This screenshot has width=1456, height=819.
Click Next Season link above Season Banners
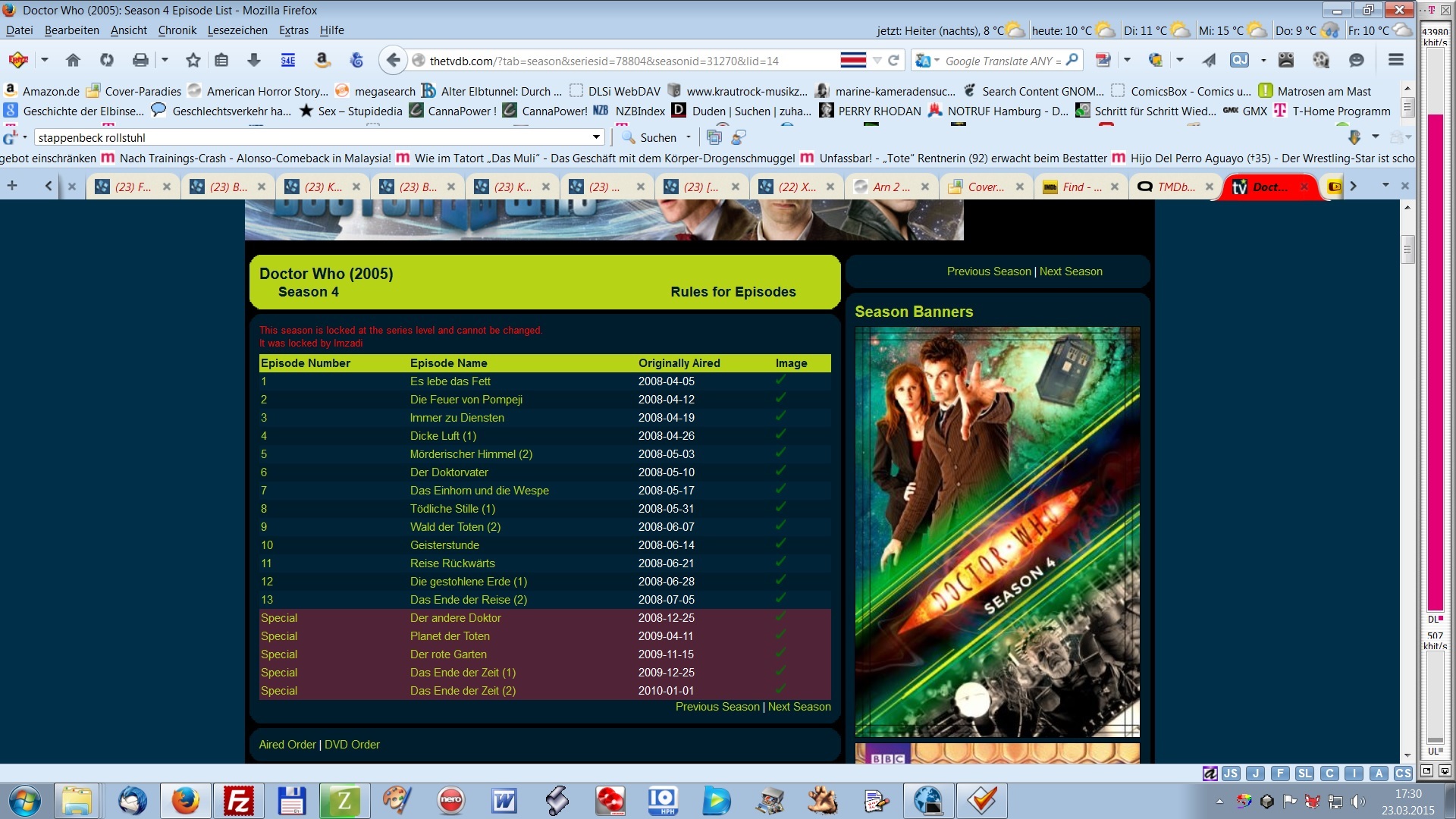[1071, 271]
